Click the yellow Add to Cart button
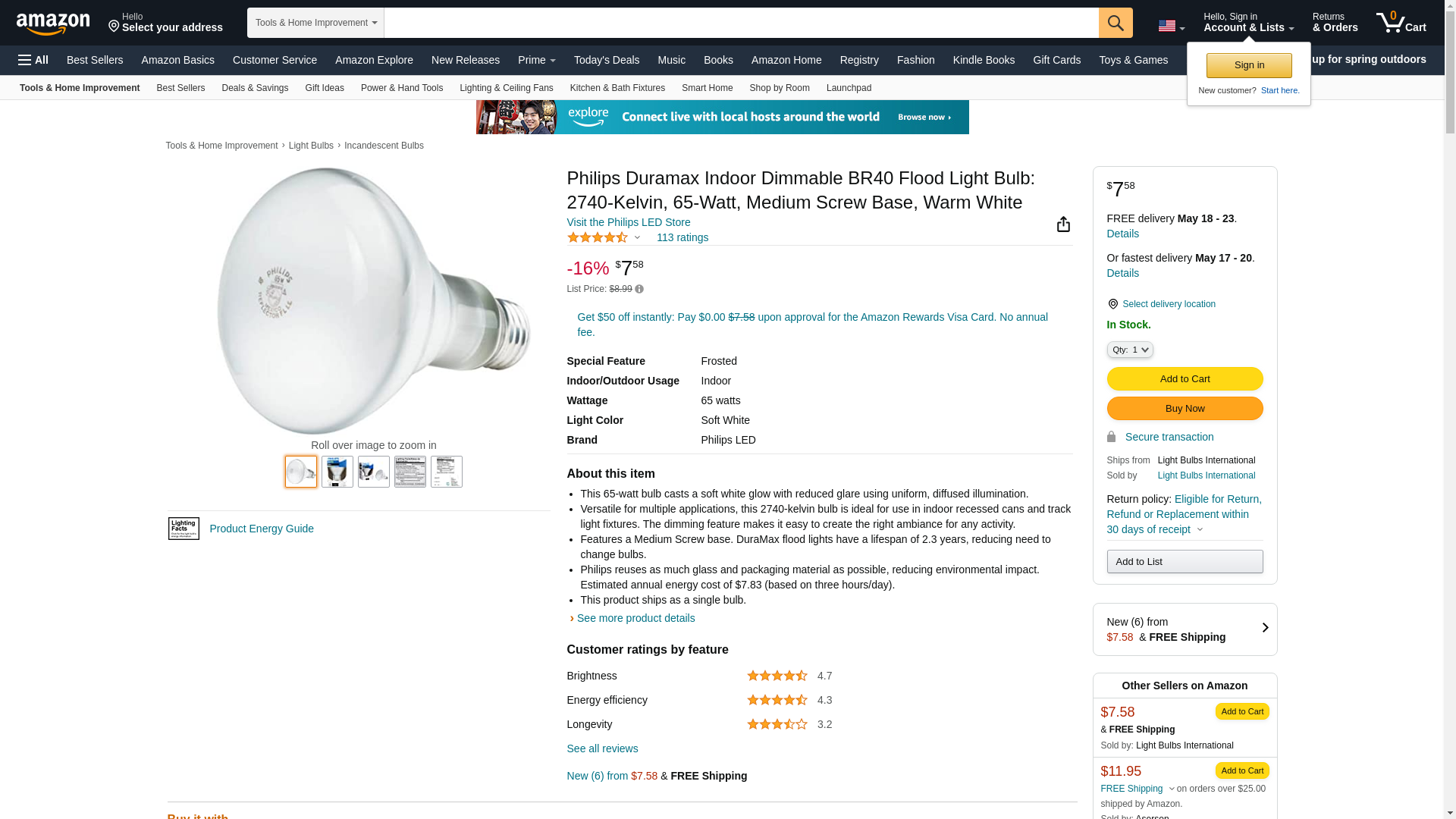The image size is (1456, 819). [1184, 379]
